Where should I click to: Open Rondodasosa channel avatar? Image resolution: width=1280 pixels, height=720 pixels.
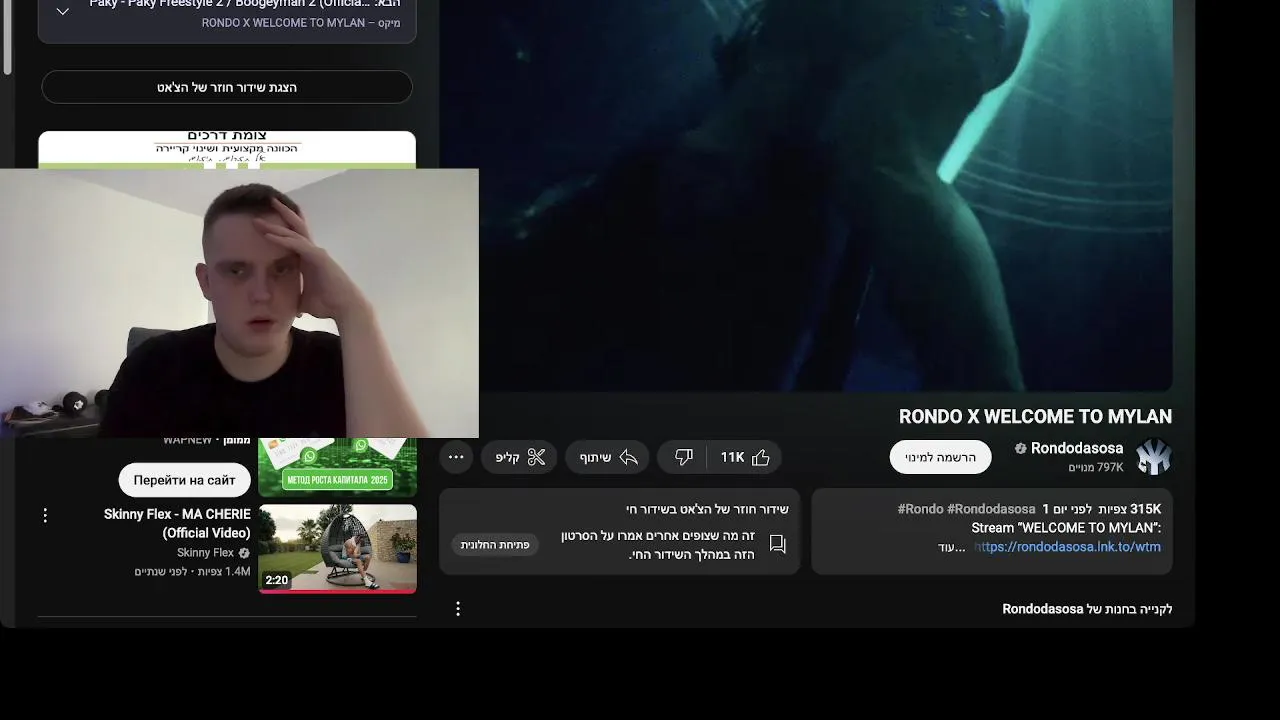click(x=1153, y=457)
